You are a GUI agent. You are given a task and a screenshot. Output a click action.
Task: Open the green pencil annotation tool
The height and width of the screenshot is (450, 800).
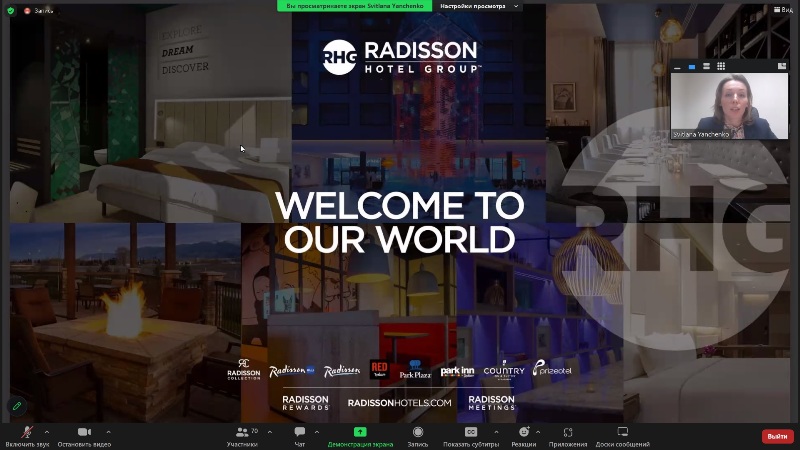point(17,406)
